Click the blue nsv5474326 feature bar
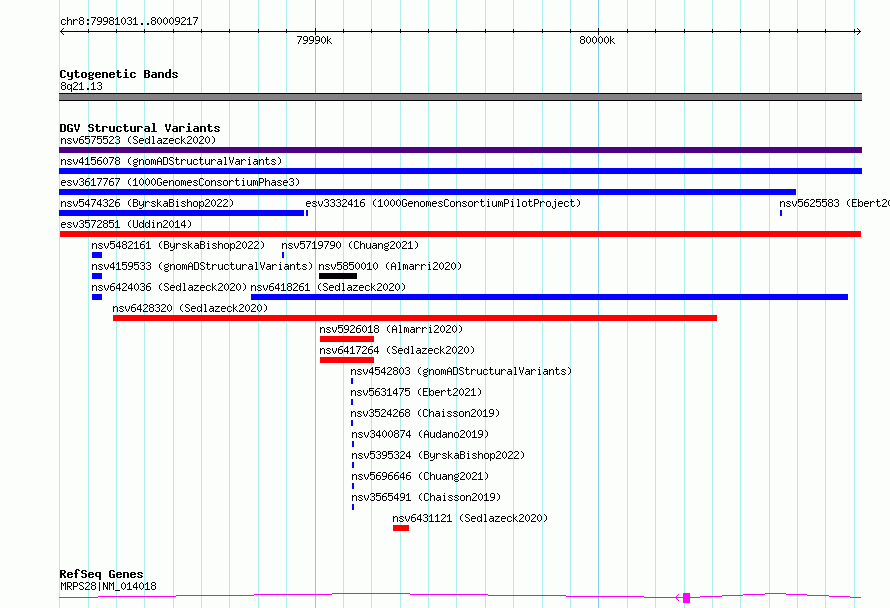890x608 pixels. [x=182, y=213]
